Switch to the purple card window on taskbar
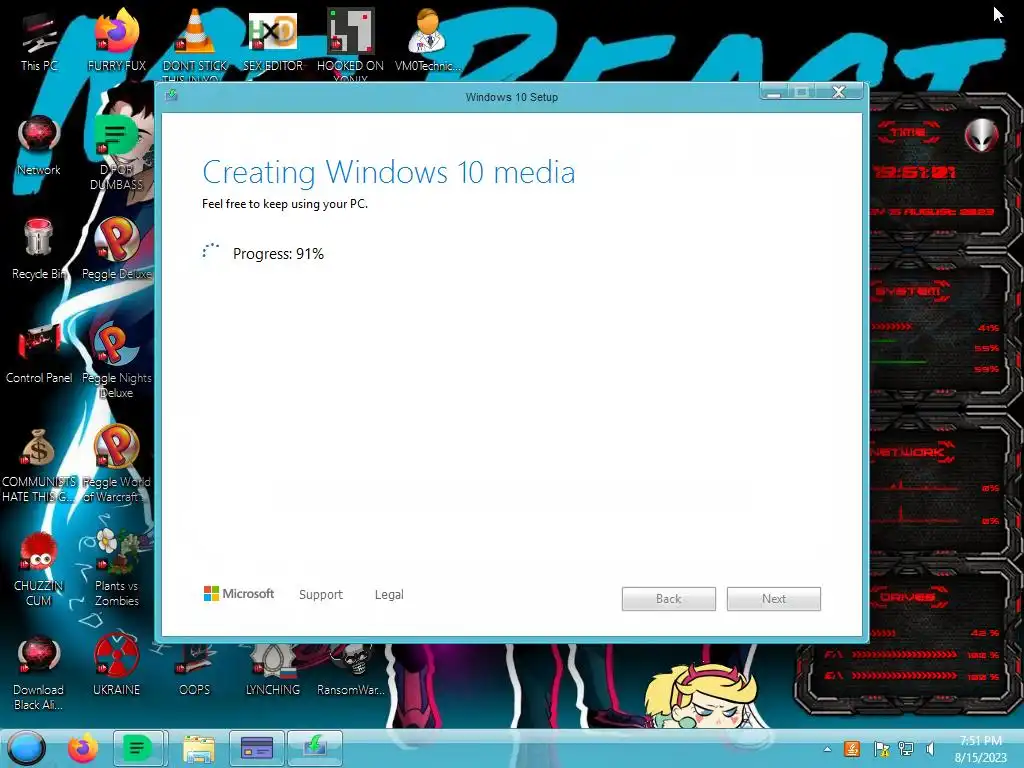The image size is (1024, 768). [257, 748]
